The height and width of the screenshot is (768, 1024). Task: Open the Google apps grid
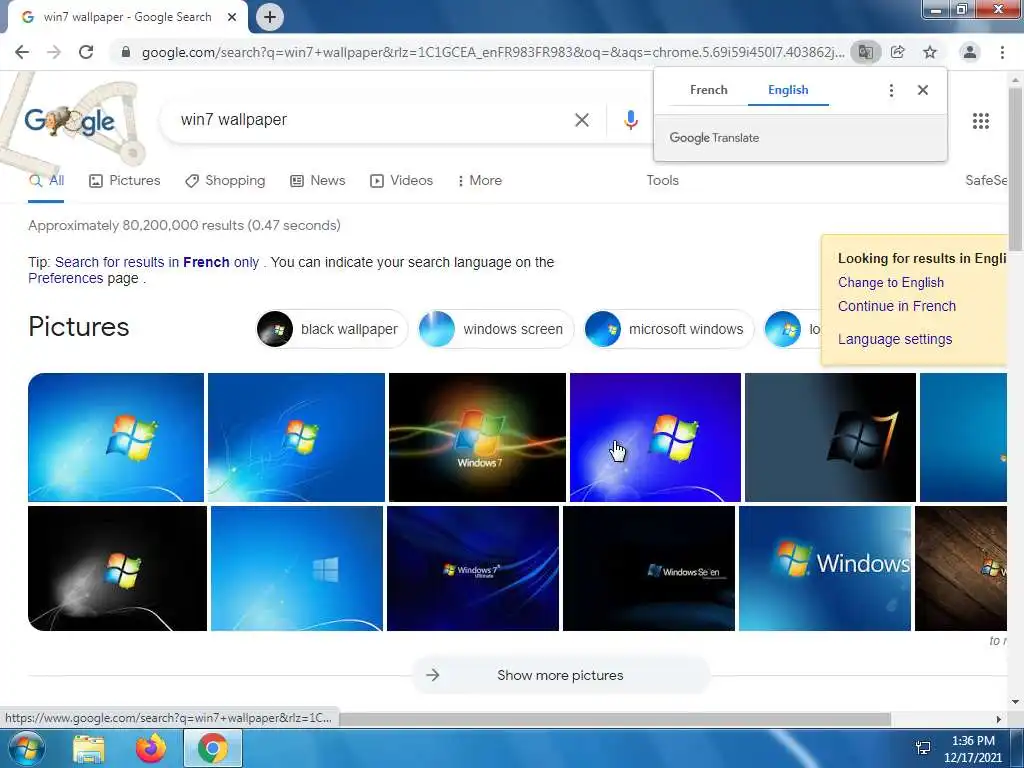[981, 121]
